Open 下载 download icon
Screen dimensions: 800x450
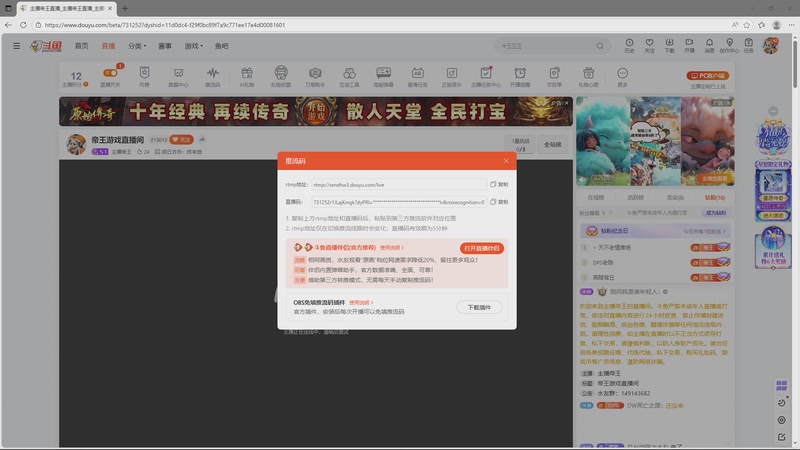669,45
